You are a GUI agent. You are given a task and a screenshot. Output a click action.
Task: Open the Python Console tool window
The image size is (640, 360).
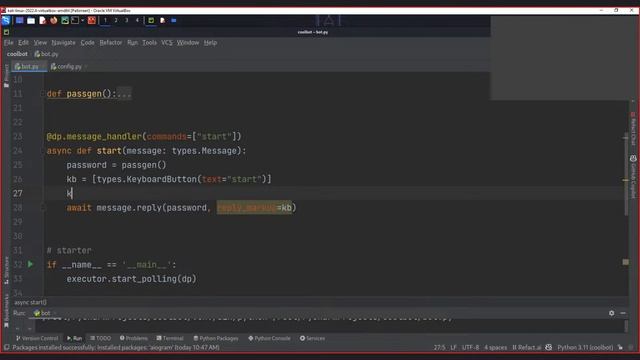pyautogui.click(x=269, y=338)
